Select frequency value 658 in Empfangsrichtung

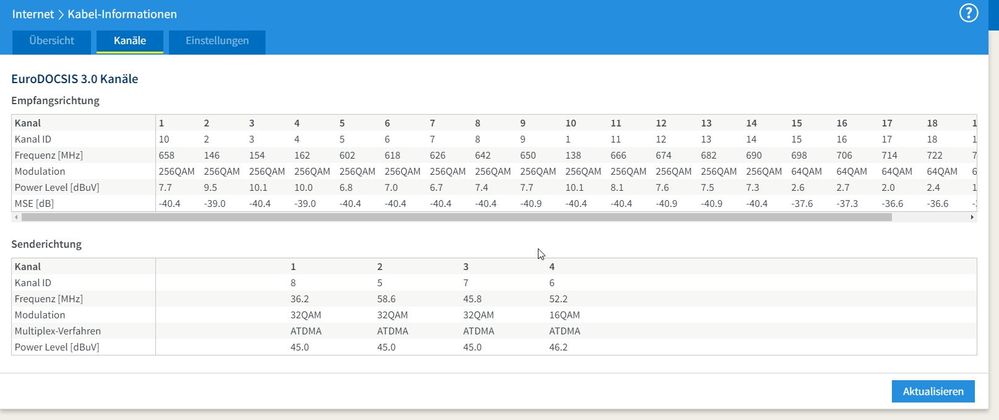(x=166, y=155)
